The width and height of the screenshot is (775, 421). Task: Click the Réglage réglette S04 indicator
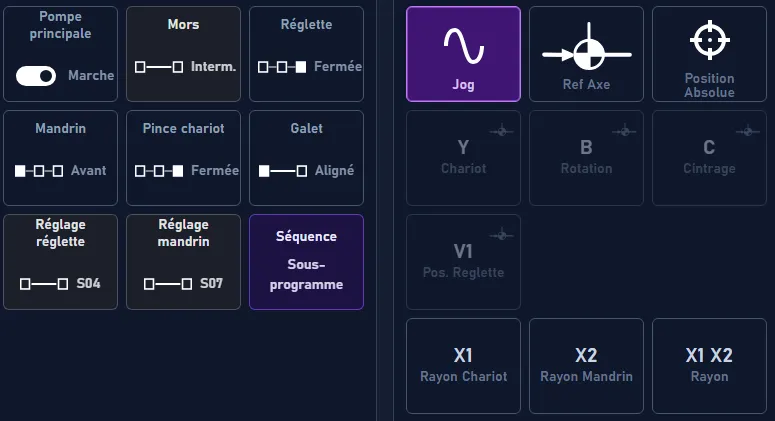[x=44, y=284]
